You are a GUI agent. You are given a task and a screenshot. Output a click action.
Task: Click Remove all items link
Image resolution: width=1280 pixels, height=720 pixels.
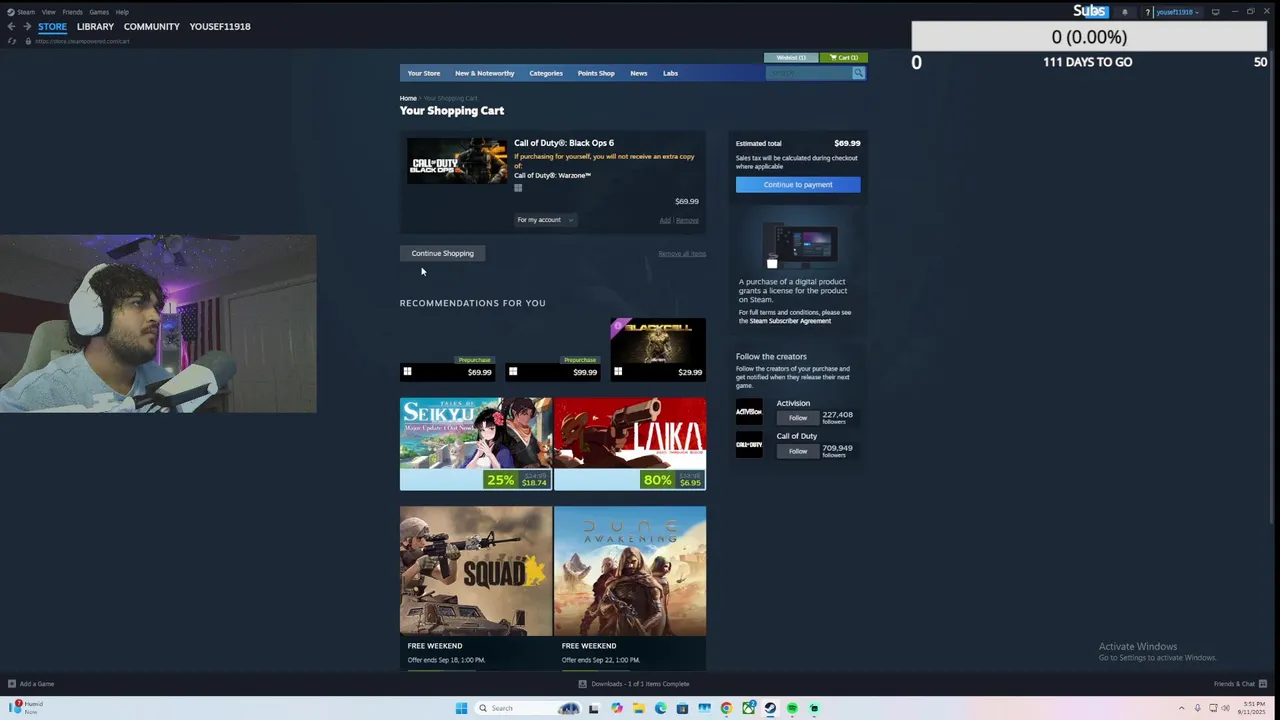click(682, 254)
